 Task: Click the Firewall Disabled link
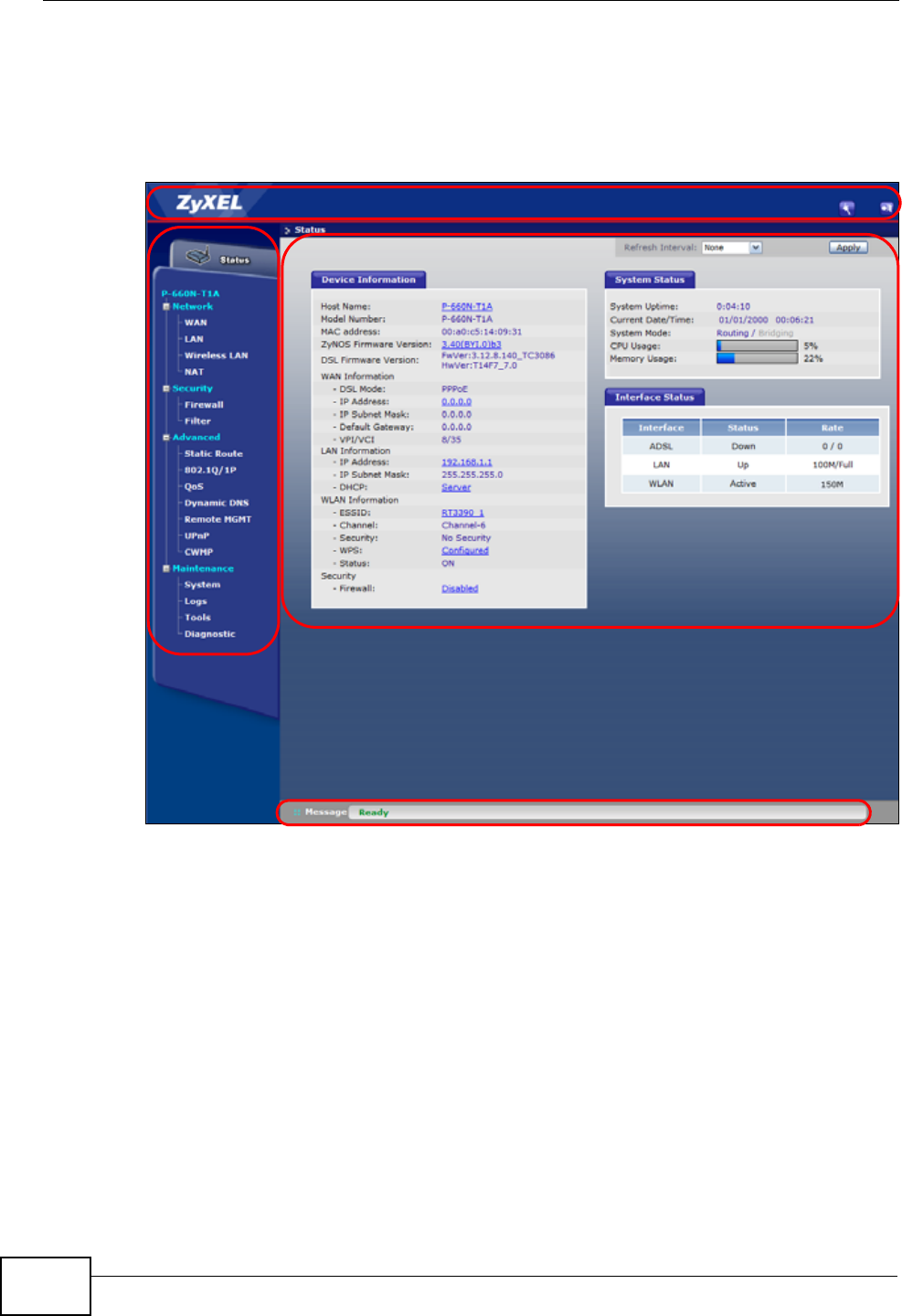[x=460, y=589]
